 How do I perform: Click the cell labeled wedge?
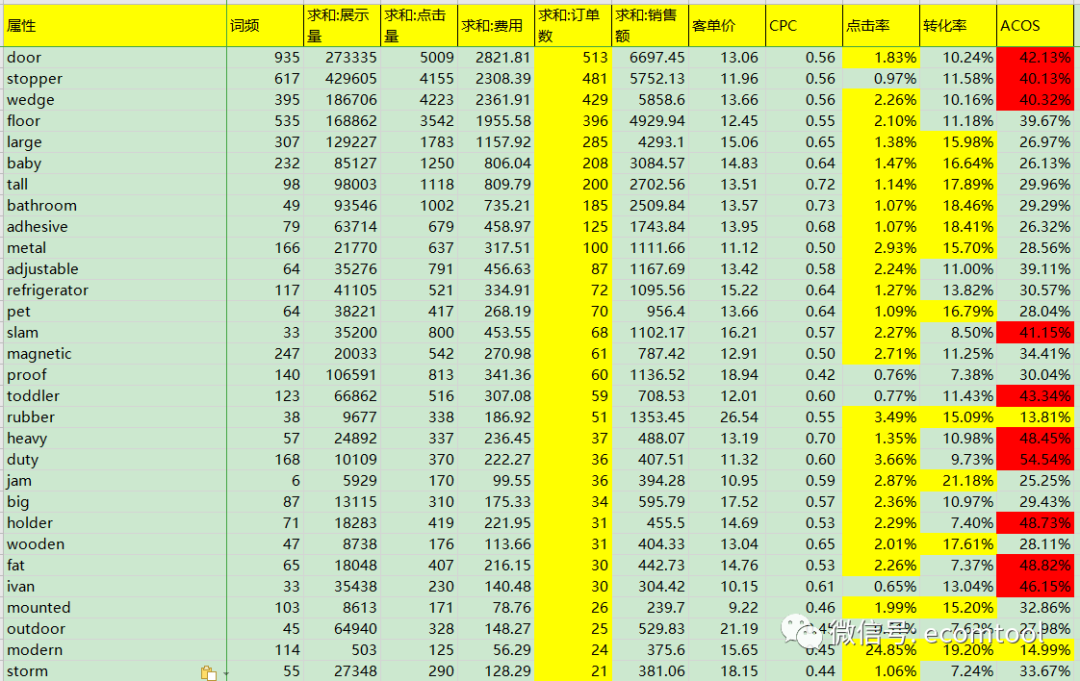pyautogui.click(x=114, y=100)
